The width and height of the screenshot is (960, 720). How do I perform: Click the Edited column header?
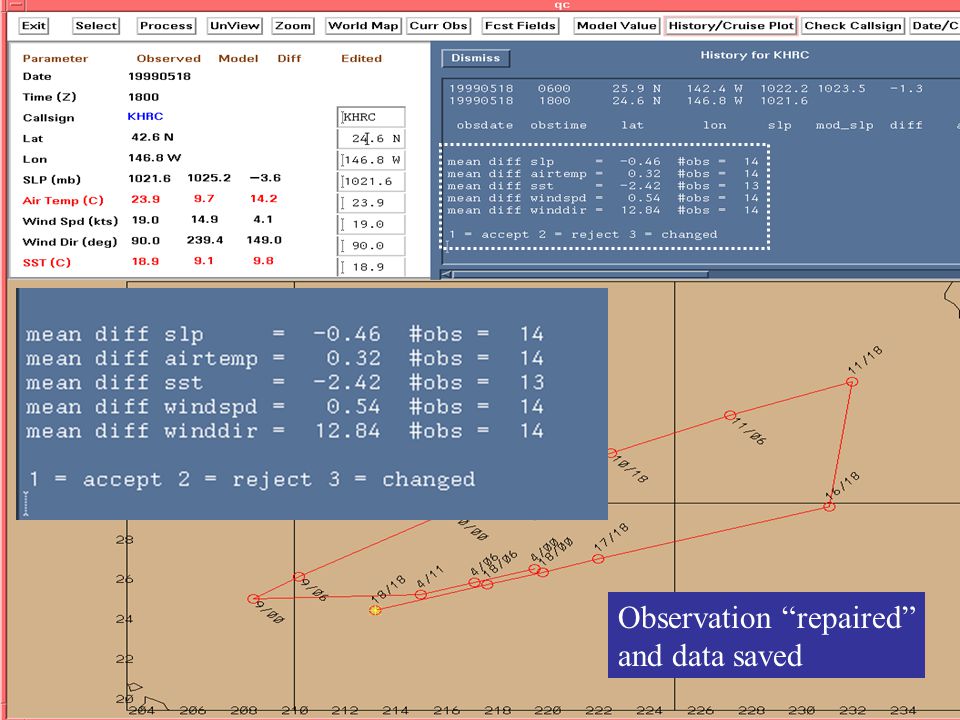pos(361,59)
